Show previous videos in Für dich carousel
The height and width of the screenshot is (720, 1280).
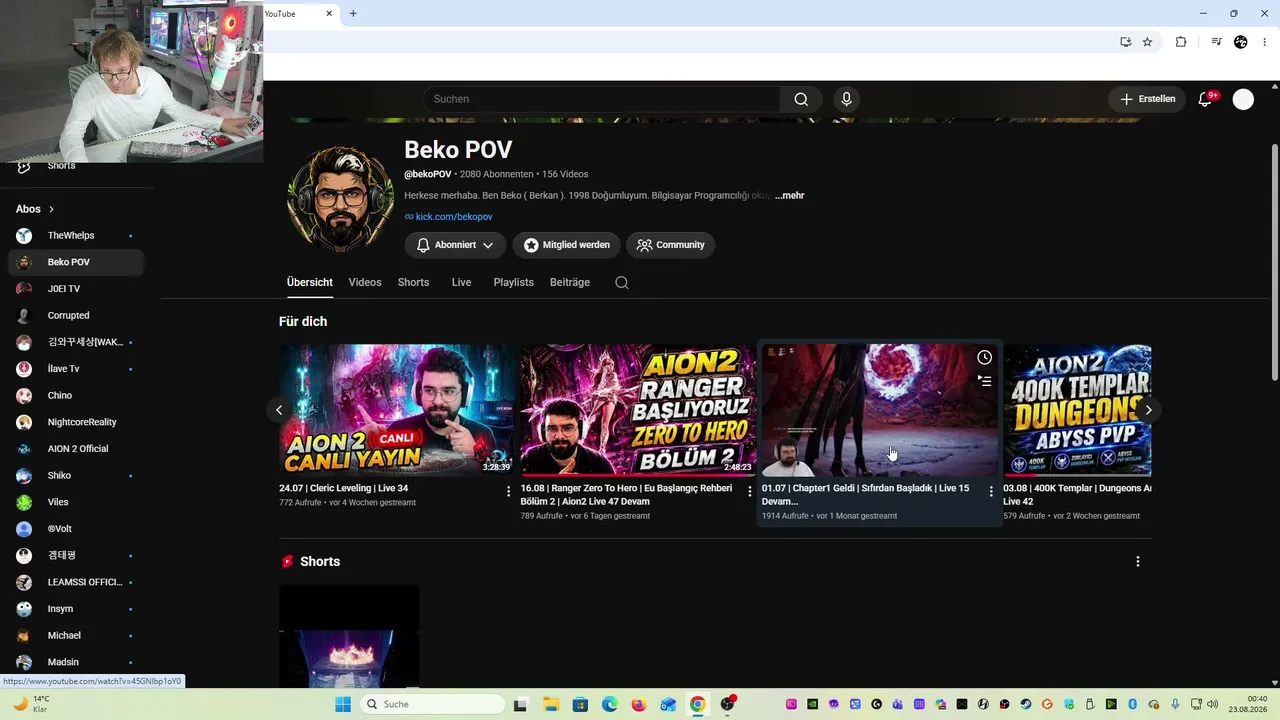click(x=279, y=410)
